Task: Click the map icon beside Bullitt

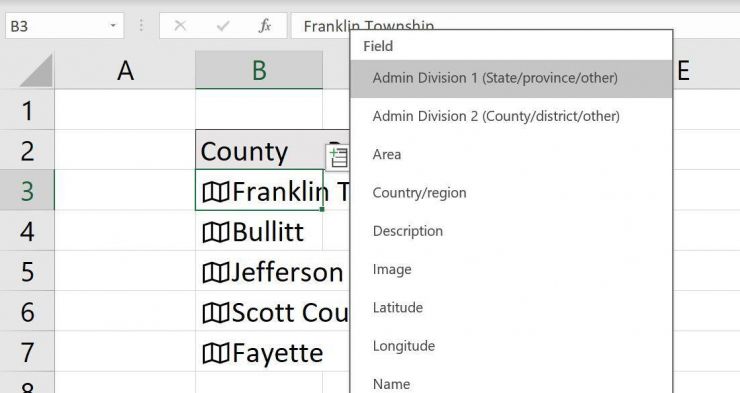Action: [x=216, y=232]
